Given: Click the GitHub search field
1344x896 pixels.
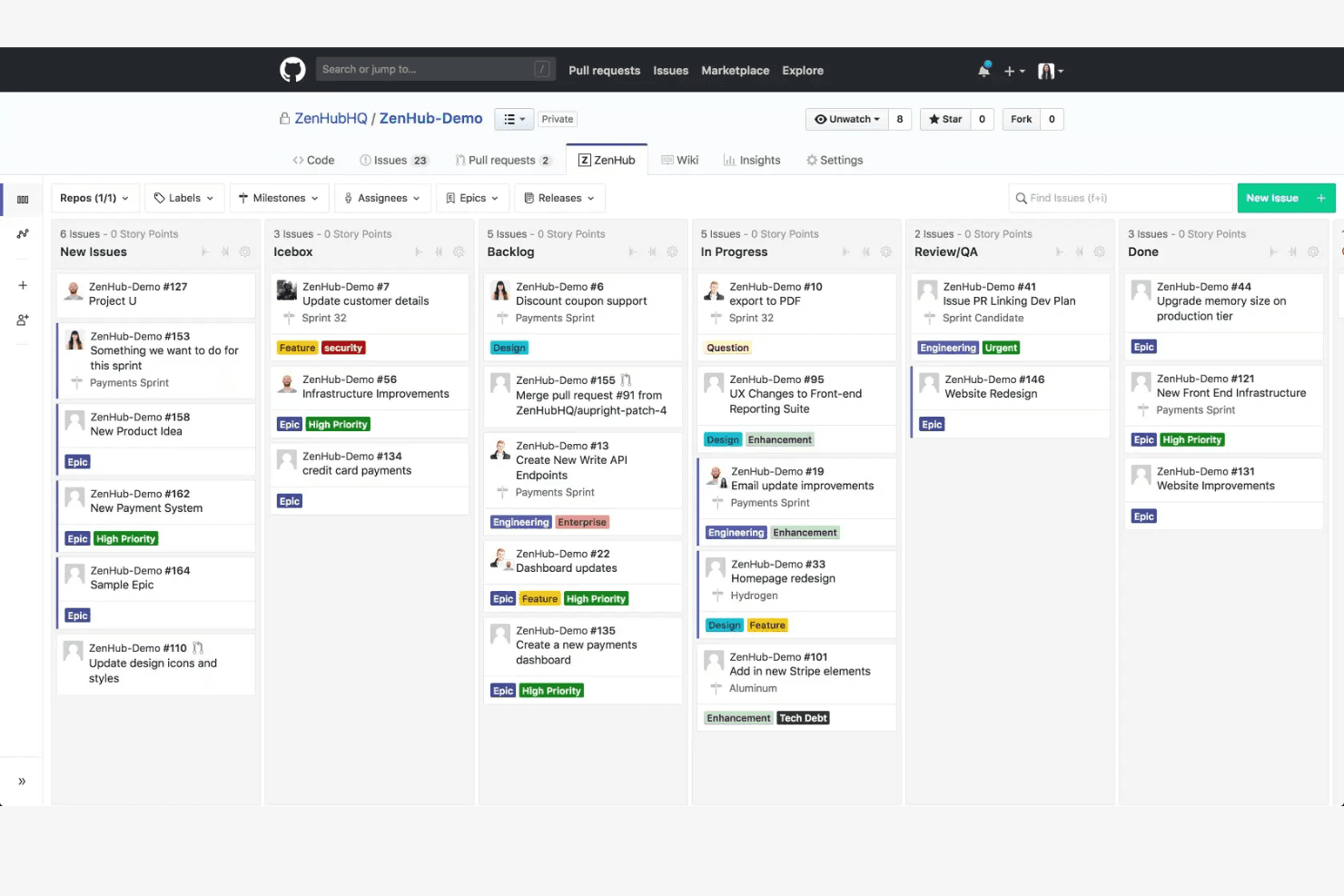Looking at the screenshot, I should (x=435, y=69).
